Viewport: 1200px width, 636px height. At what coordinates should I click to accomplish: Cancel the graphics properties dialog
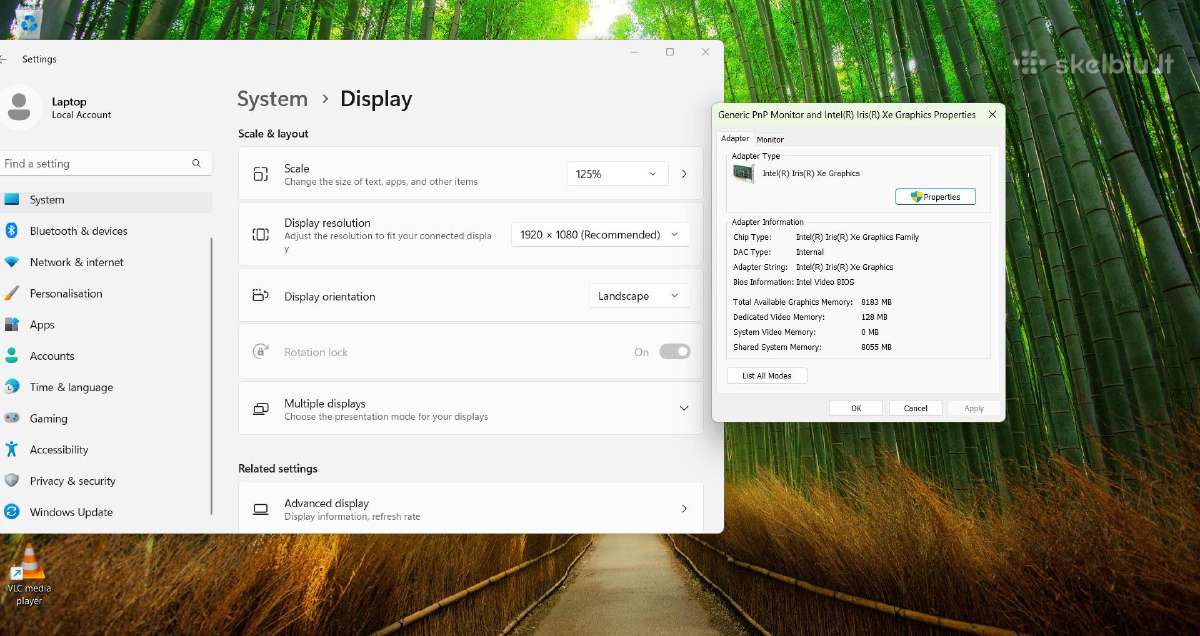pos(916,408)
